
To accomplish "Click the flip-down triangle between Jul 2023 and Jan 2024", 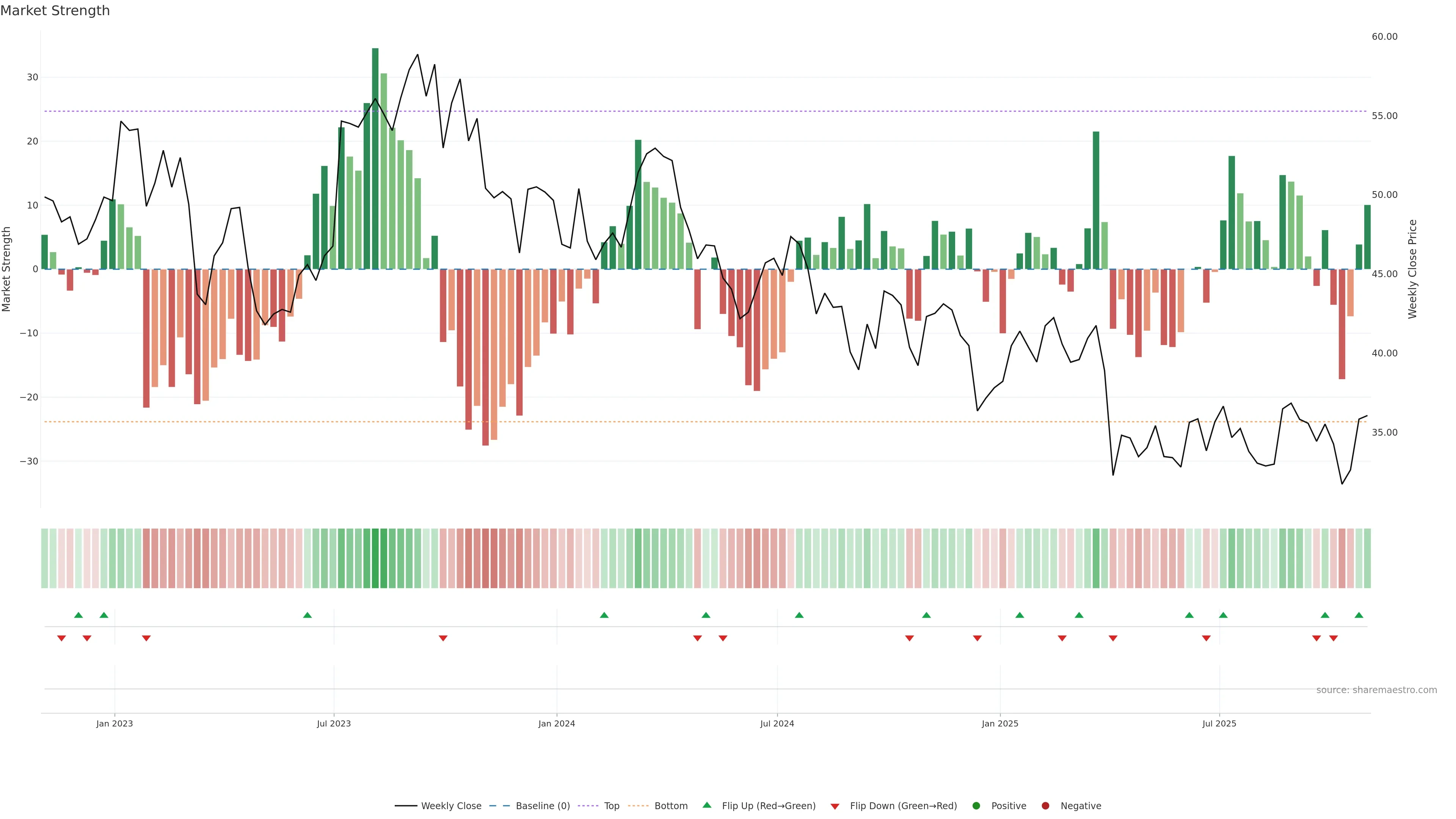I will [443, 638].
